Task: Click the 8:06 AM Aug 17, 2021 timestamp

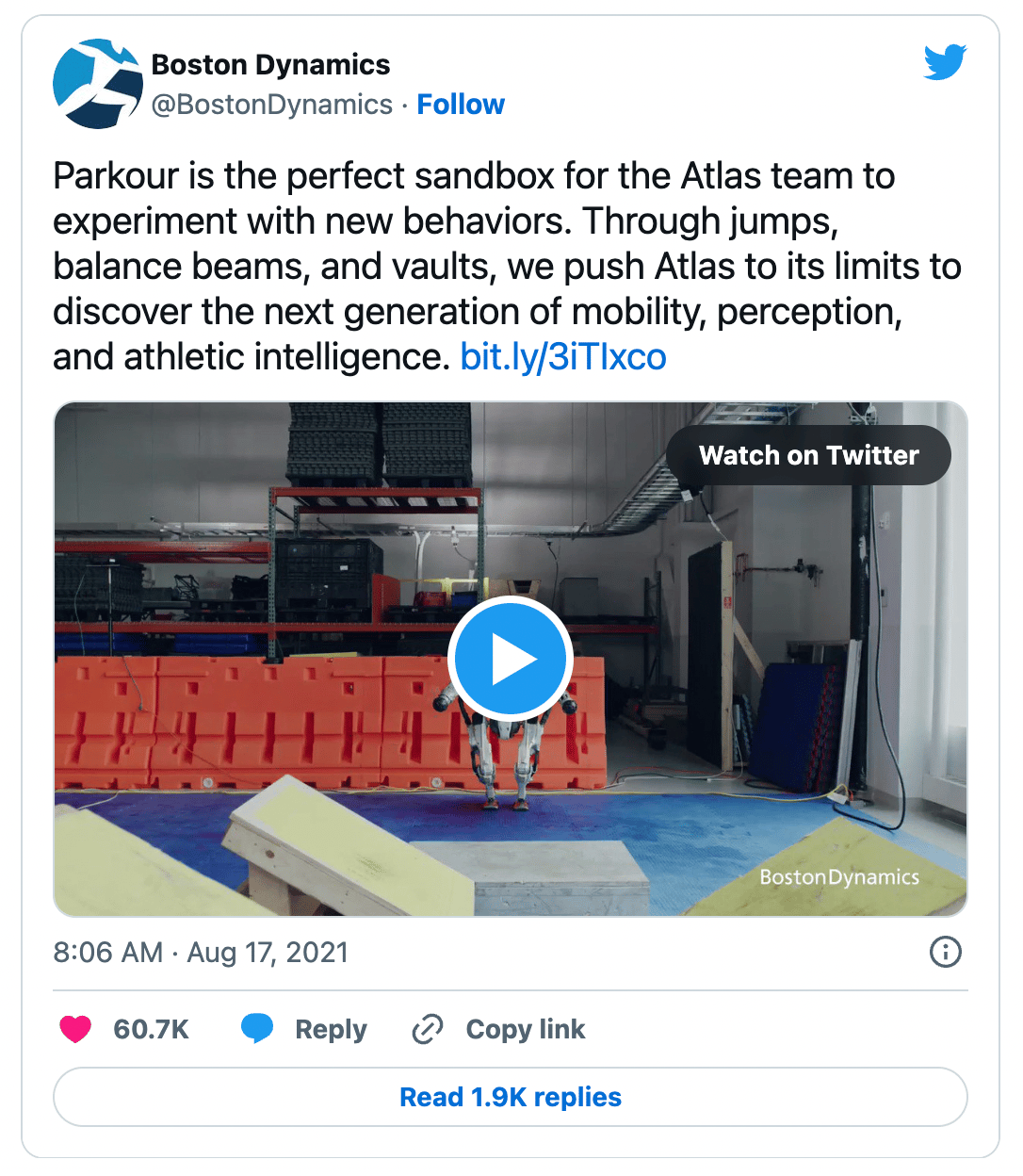Action: [201, 953]
